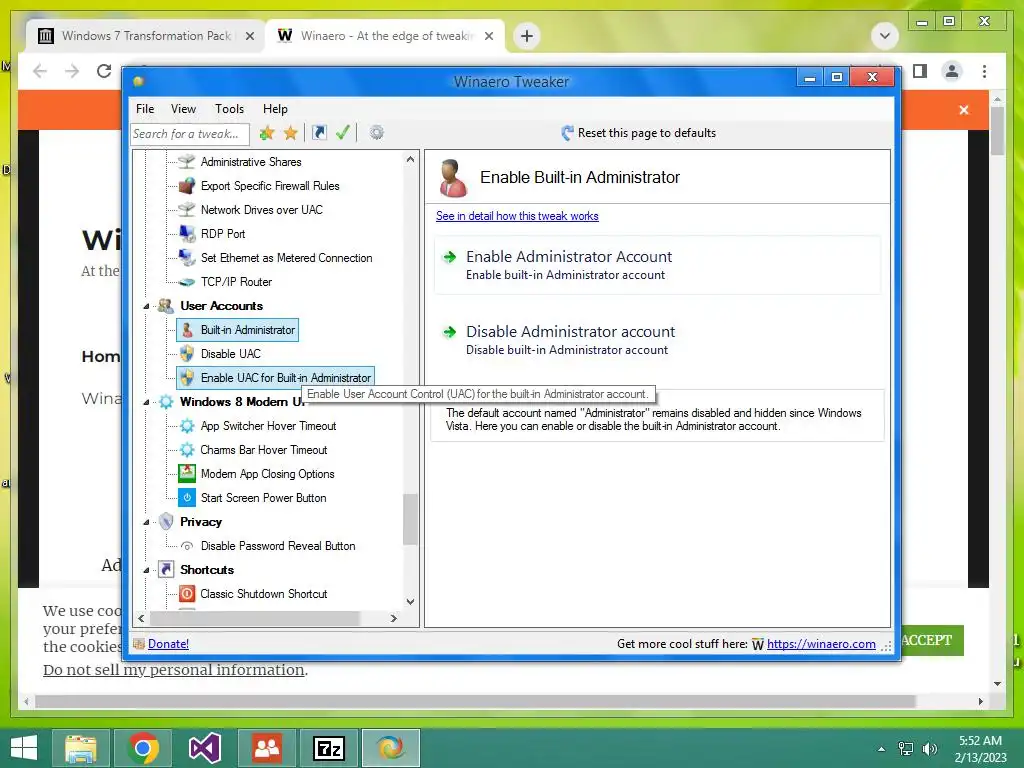This screenshot has height=768, width=1024.
Task: Toggle Chrome's side panel icon
Action: [x=920, y=71]
